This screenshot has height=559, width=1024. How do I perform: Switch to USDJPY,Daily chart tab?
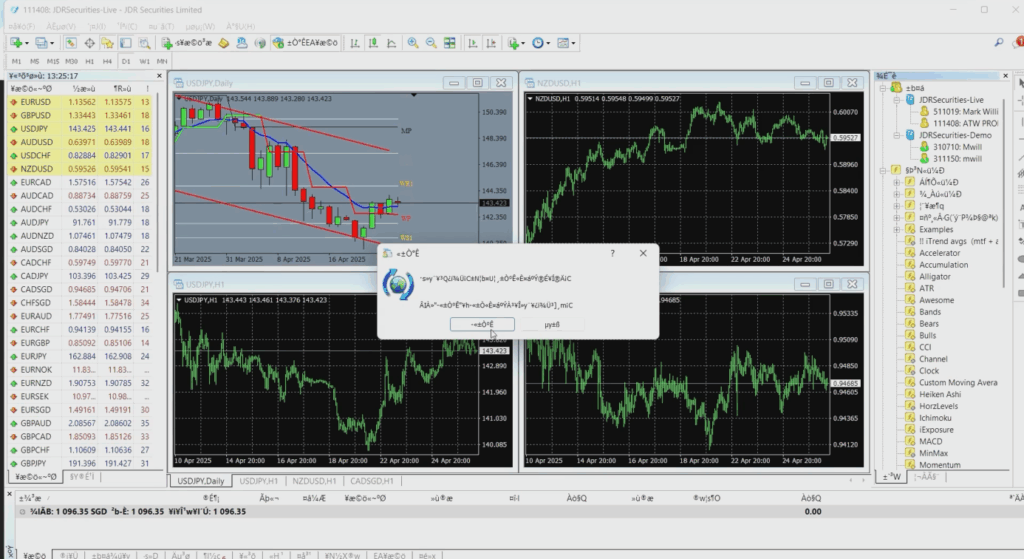point(201,481)
